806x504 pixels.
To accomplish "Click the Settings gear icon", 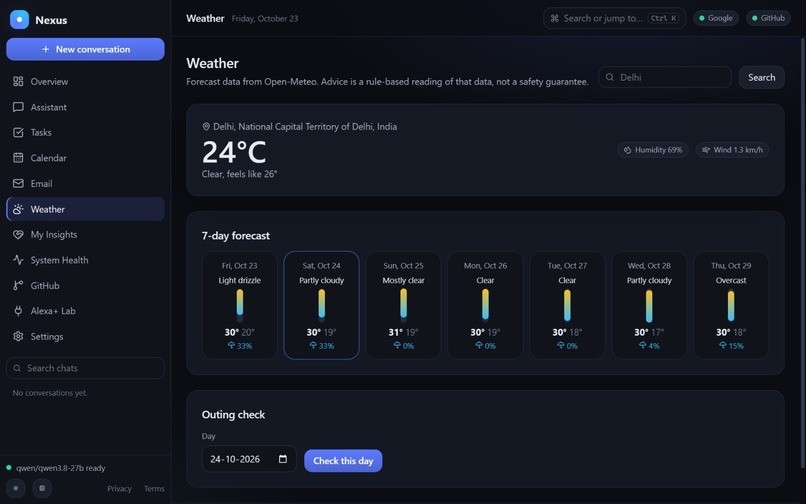I will [18, 336].
